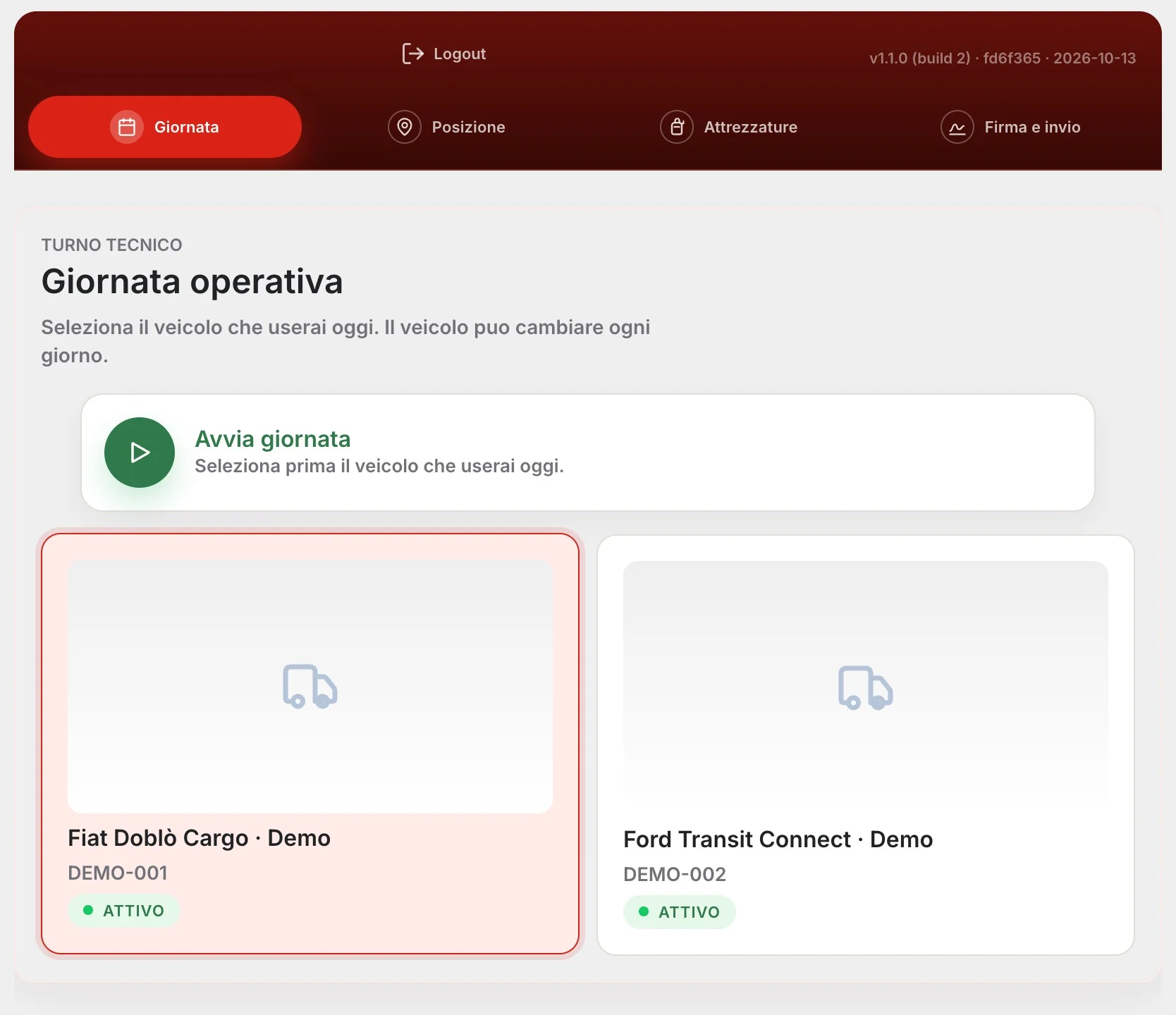Go to Firma e invio tab
1176x1015 pixels.
[x=1011, y=127]
